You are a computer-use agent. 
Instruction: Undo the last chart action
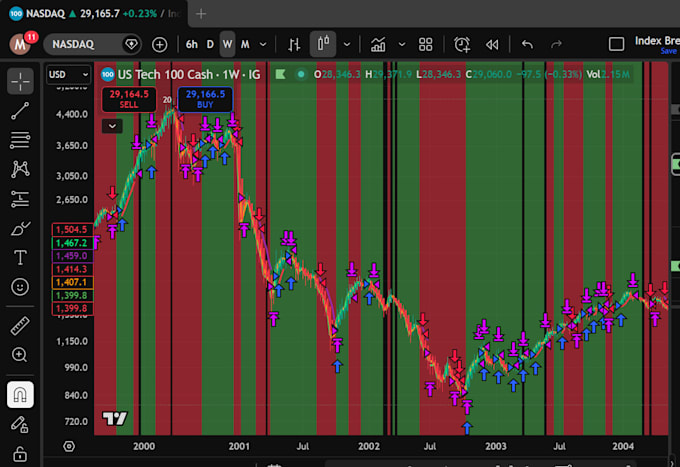(x=527, y=44)
